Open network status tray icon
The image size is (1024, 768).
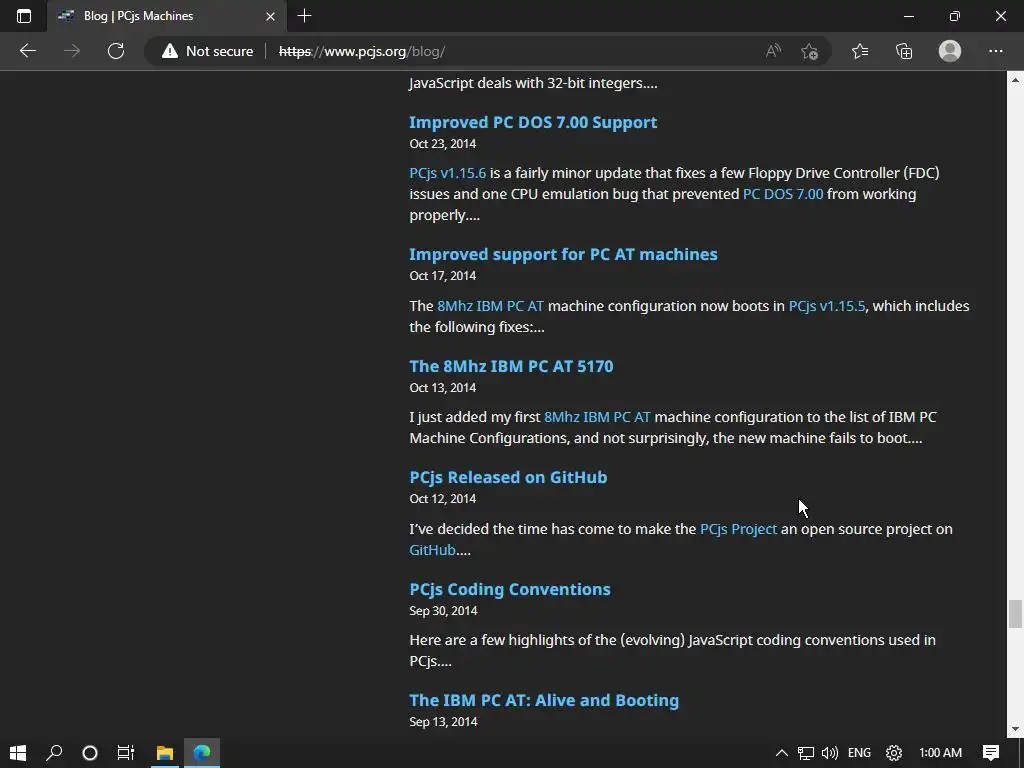point(806,753)
